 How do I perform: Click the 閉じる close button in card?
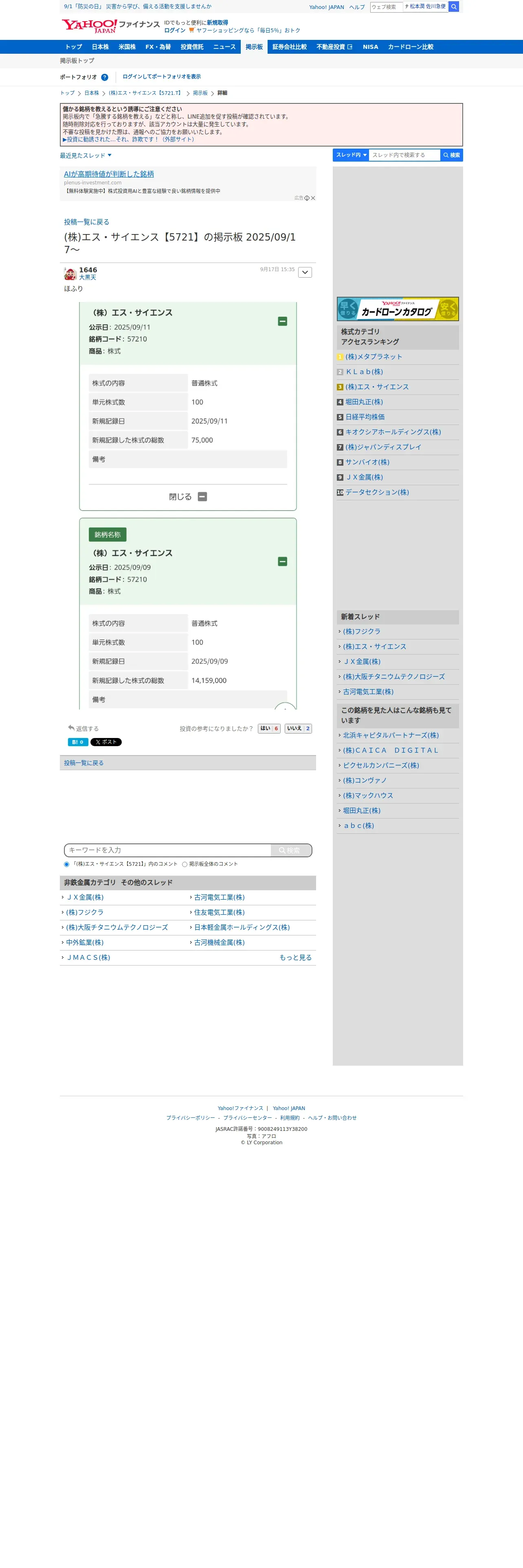pyautogui.click(x=187, y=497)
